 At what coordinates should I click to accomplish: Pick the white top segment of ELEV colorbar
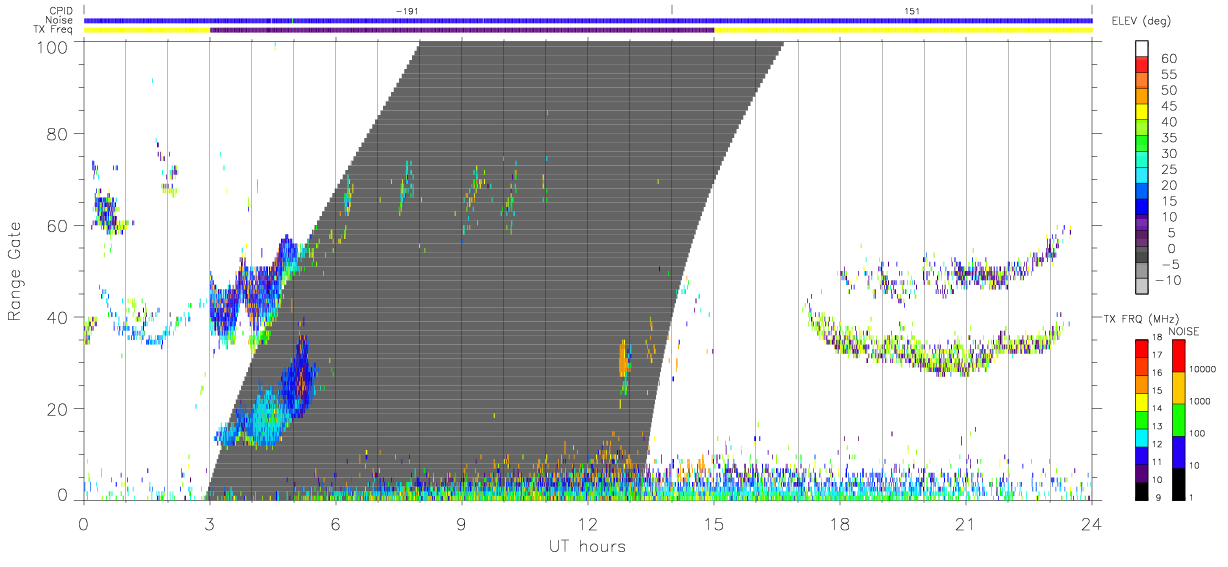click(x=1143, y=48)
